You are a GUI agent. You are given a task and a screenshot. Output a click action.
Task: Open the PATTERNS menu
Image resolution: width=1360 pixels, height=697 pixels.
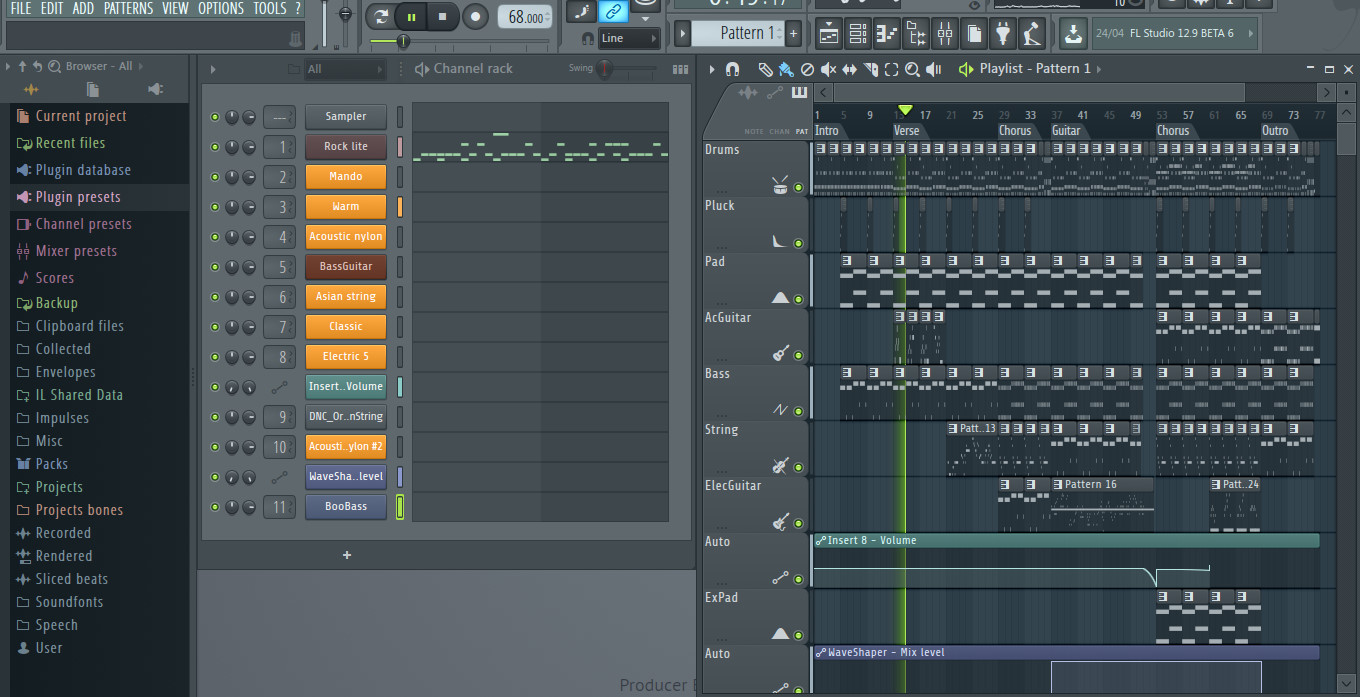click(x=128, y=8)
